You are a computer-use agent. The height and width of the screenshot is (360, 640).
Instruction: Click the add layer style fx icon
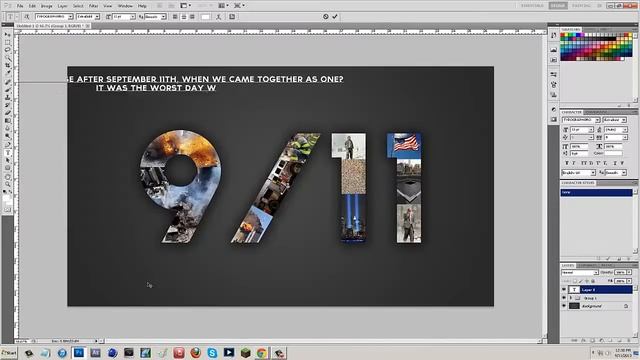pyautogui.click(x=584, y=340)
